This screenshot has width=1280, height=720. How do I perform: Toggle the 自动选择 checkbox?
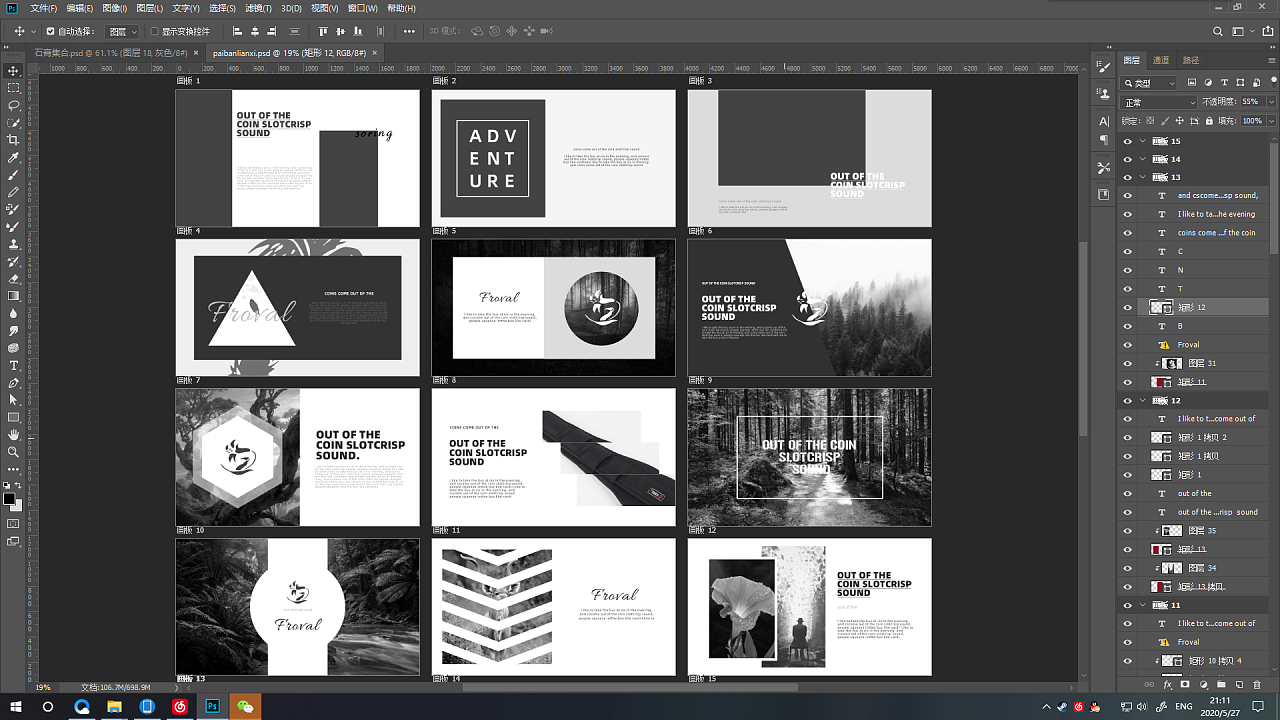pos(50,32)
